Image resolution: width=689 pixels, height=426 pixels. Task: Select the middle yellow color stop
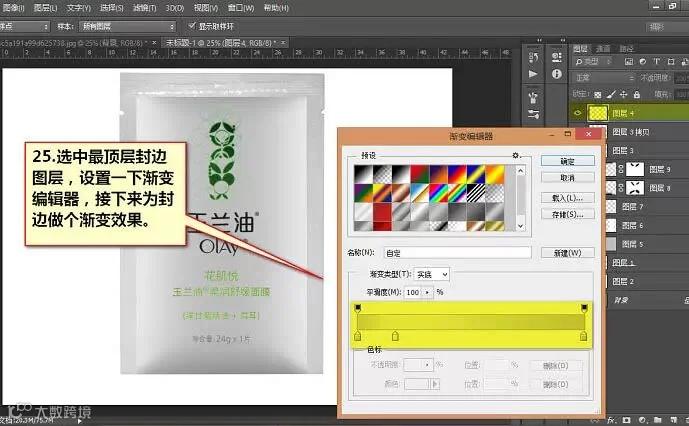coord(395,336)
